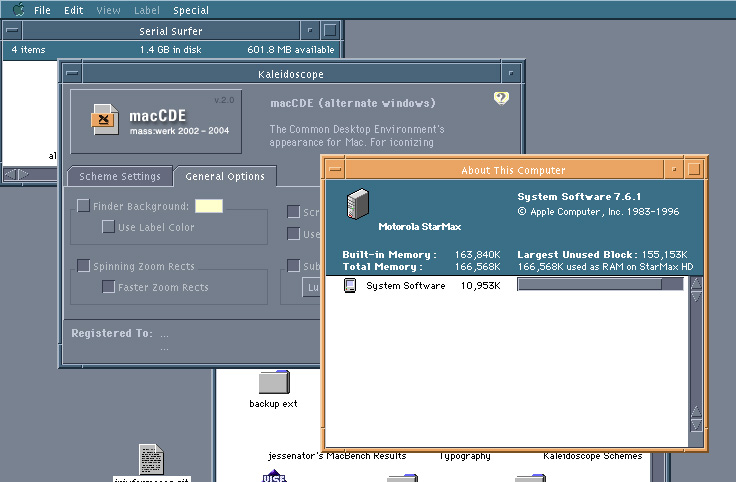Check the Faster Zoom Rects option
The width and height of the screenshot is (736, 482).
click(108, 287)
